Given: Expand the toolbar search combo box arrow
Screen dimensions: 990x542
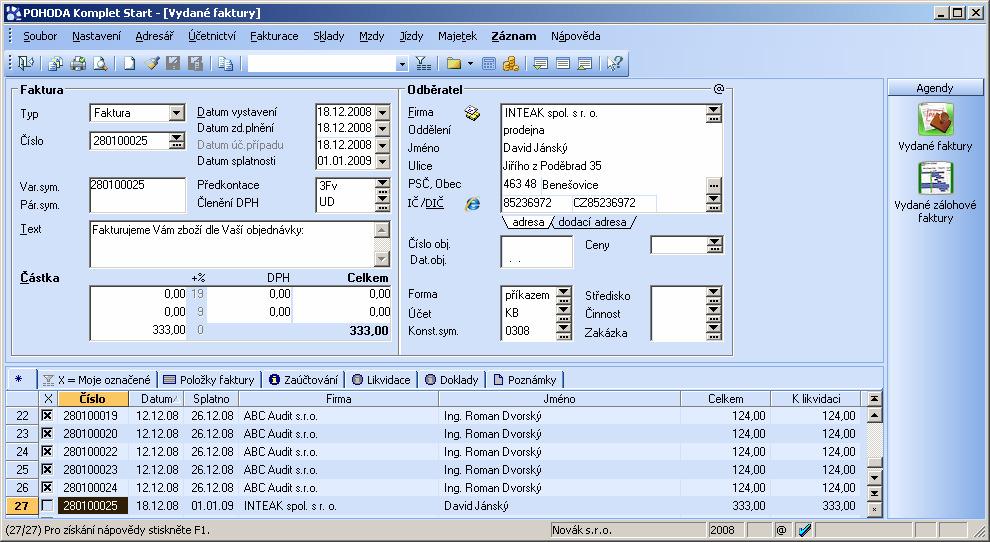Looking at the screenshot, I should (x=402, y=64).
